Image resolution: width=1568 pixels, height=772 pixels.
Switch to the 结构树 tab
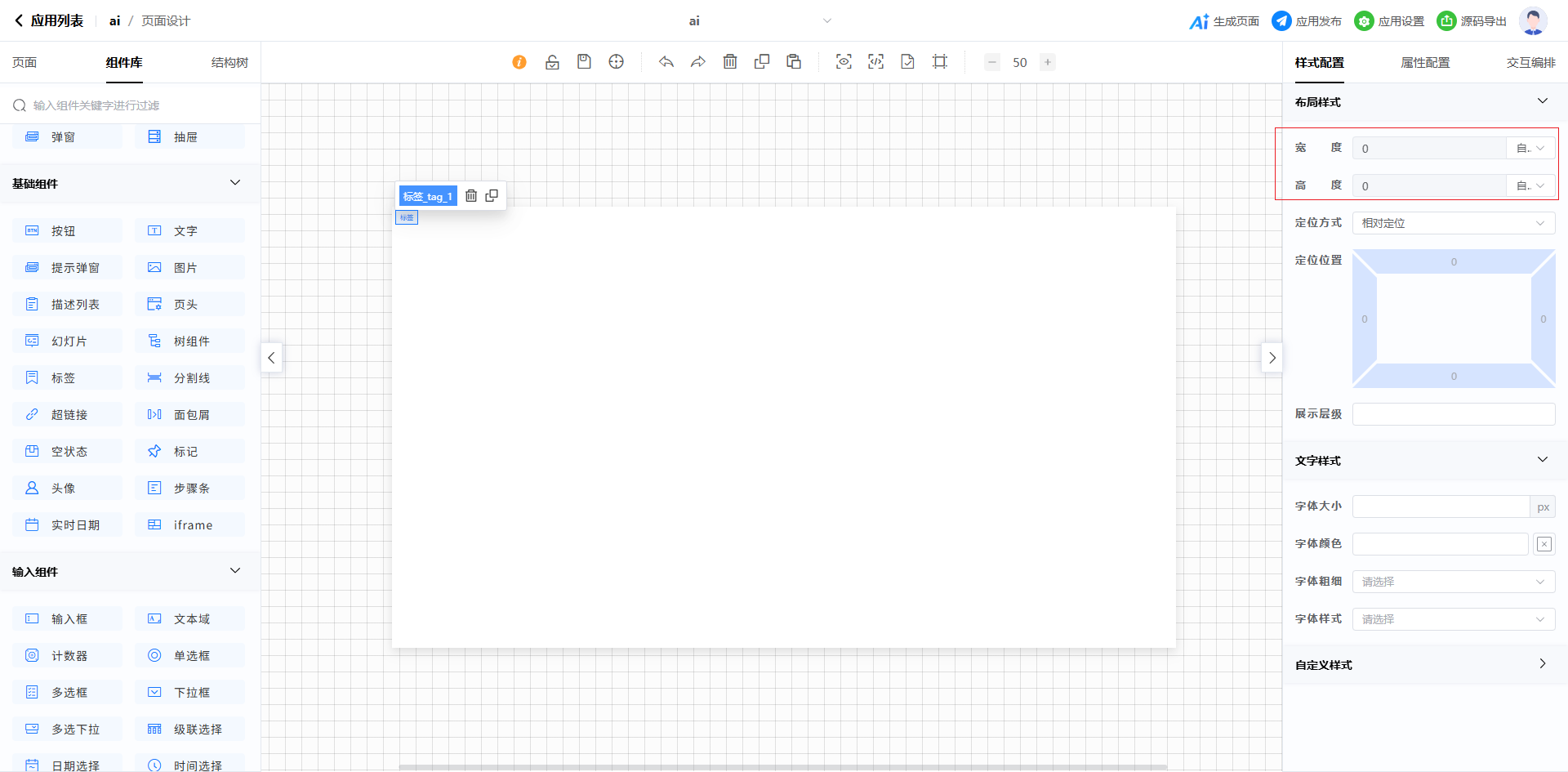tap(229, 63)
